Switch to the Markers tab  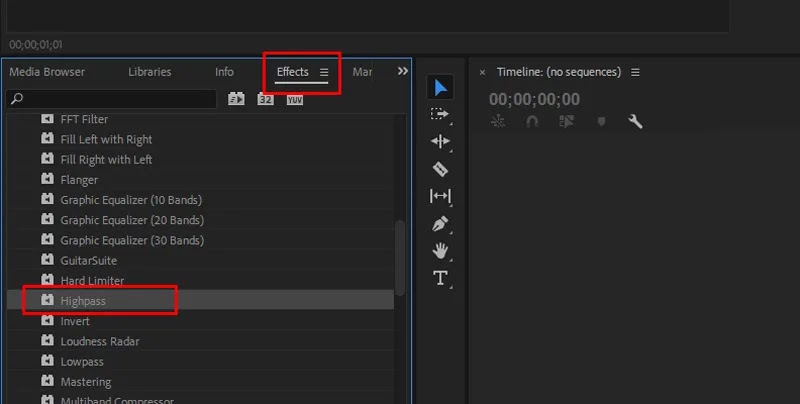[x=362, y=72]
